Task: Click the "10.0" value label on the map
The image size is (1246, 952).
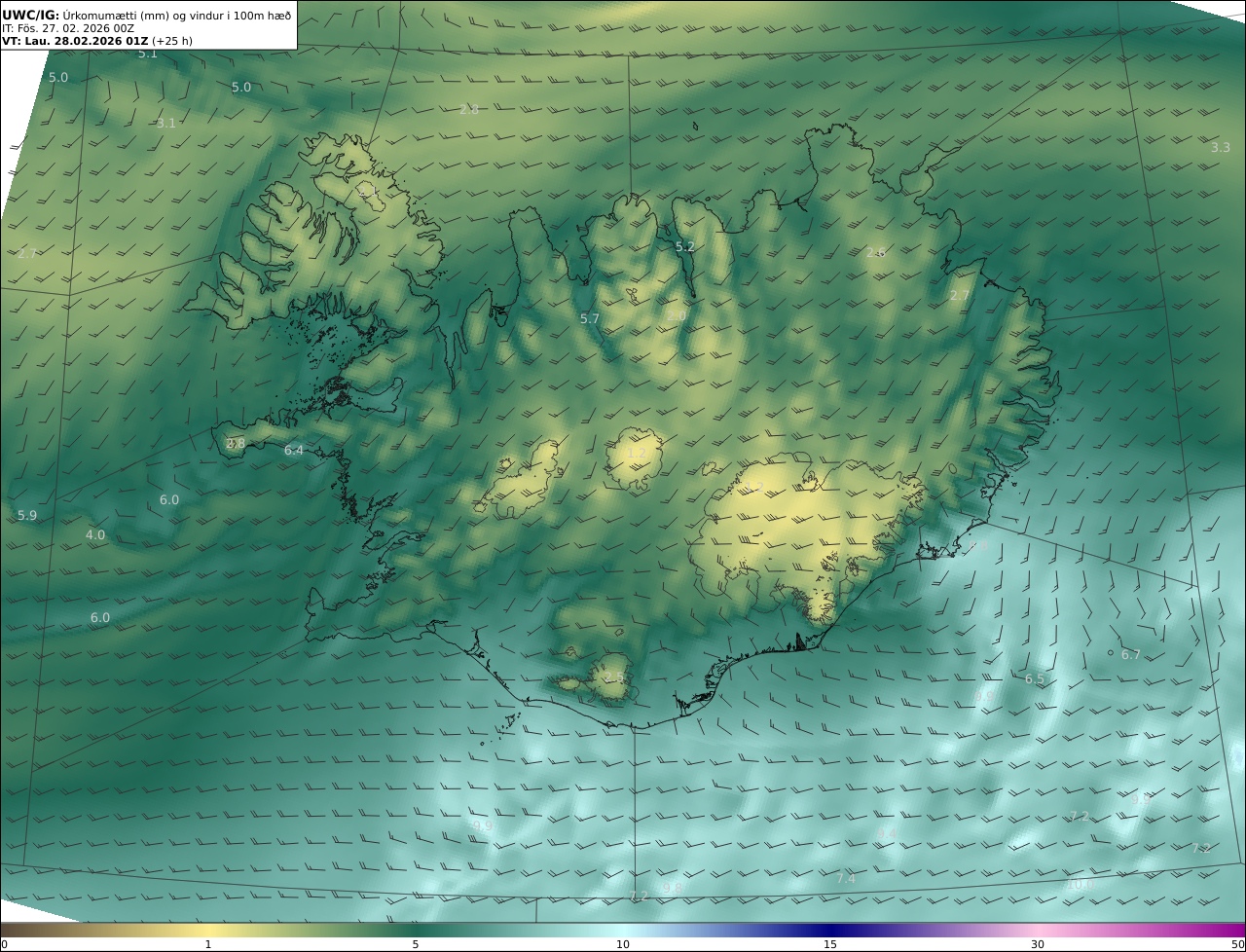Action: point(1080,884)
